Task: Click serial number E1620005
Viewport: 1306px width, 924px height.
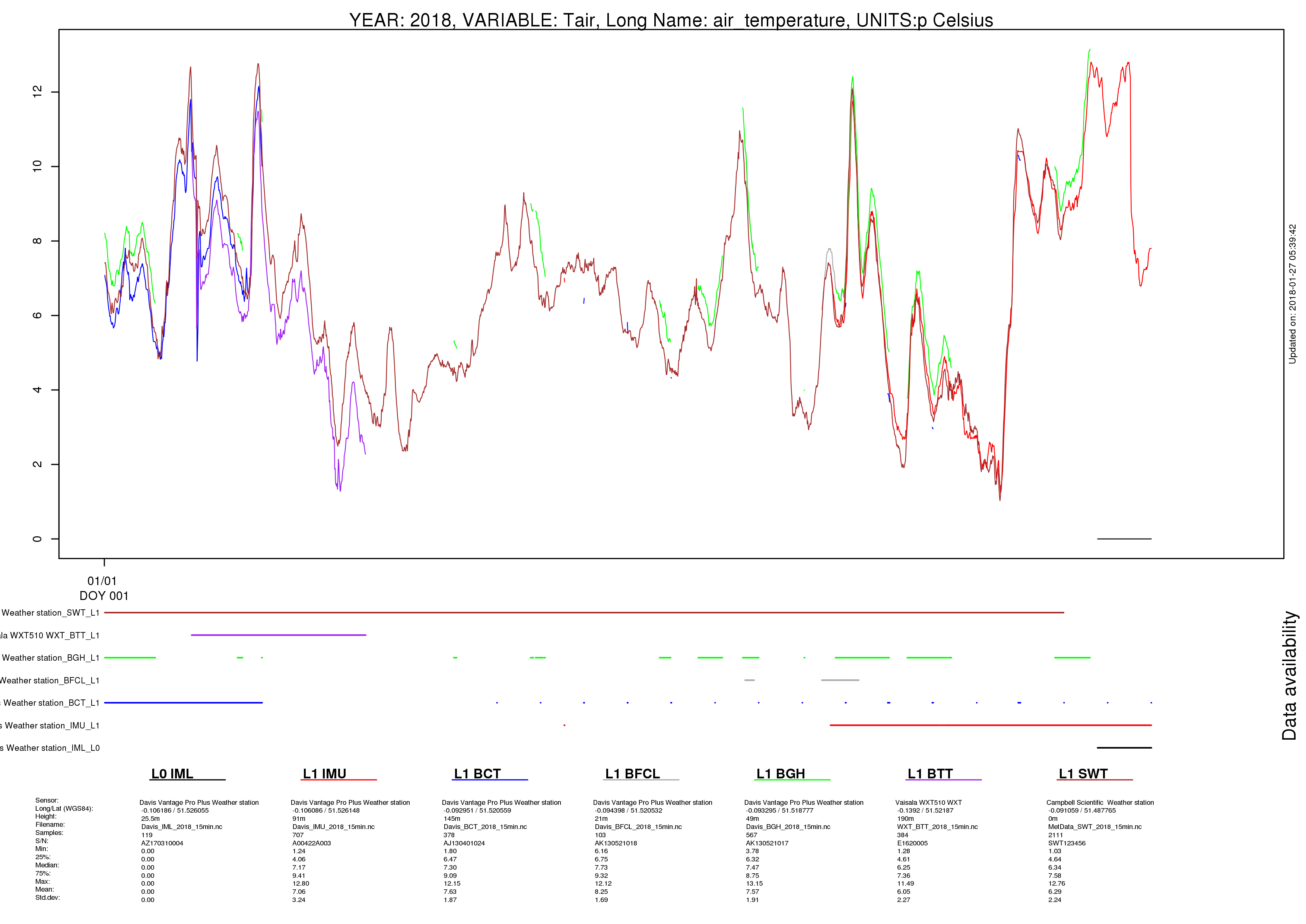Action: click(912, 843)
